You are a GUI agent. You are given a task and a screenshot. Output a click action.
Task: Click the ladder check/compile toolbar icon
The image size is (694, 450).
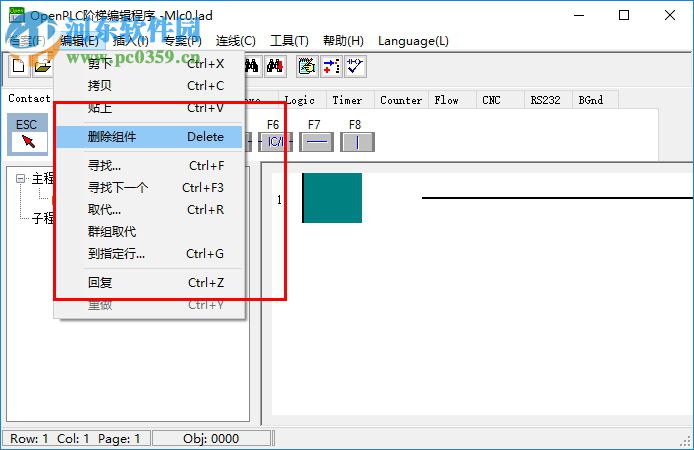355,67
